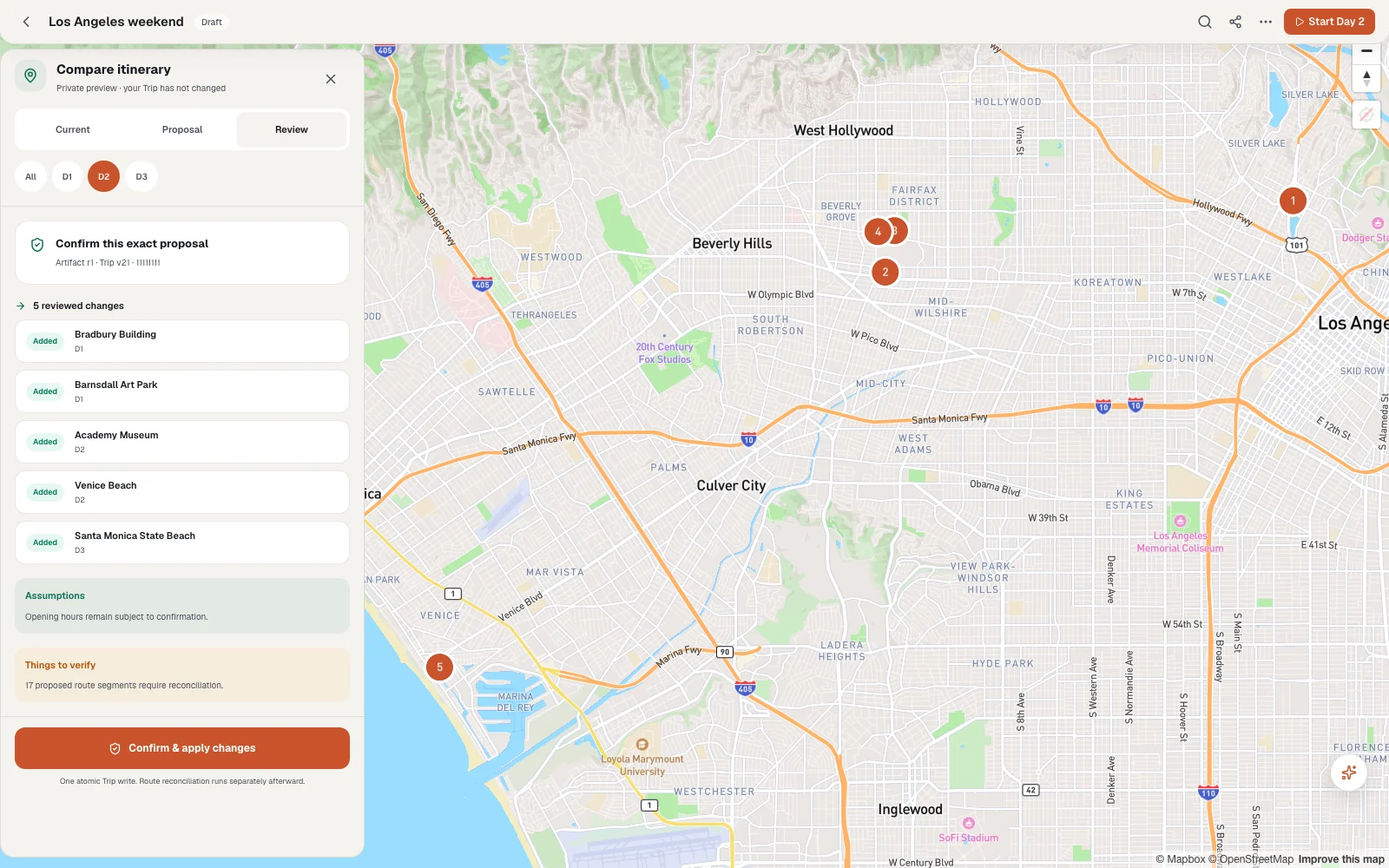Filter changes to day D1
Image resolution: width=1389 pixels, height=868 pixels.
click(x=67, y=176)
